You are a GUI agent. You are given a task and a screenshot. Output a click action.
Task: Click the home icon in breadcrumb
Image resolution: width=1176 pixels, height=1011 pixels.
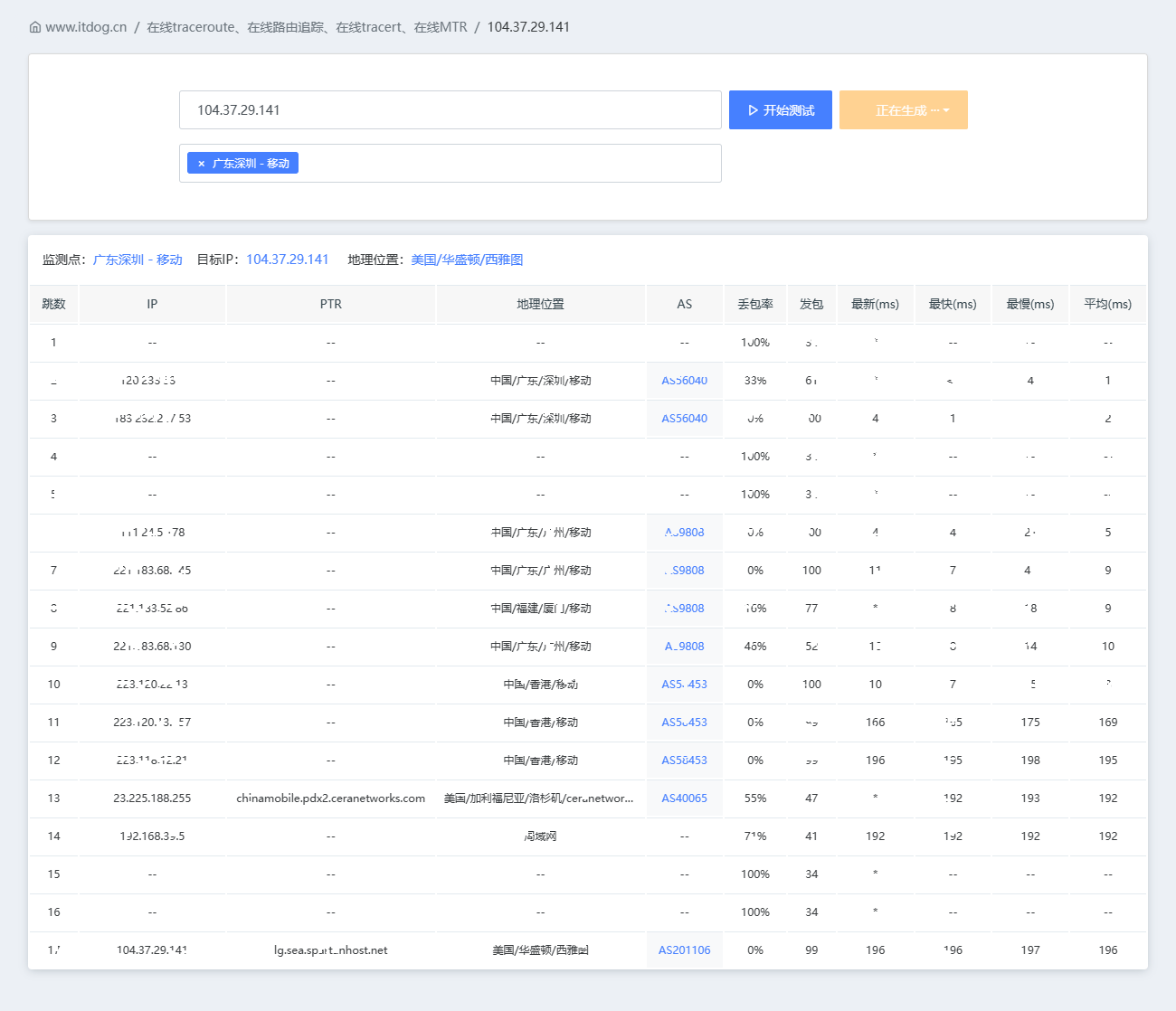pos(35,27)
